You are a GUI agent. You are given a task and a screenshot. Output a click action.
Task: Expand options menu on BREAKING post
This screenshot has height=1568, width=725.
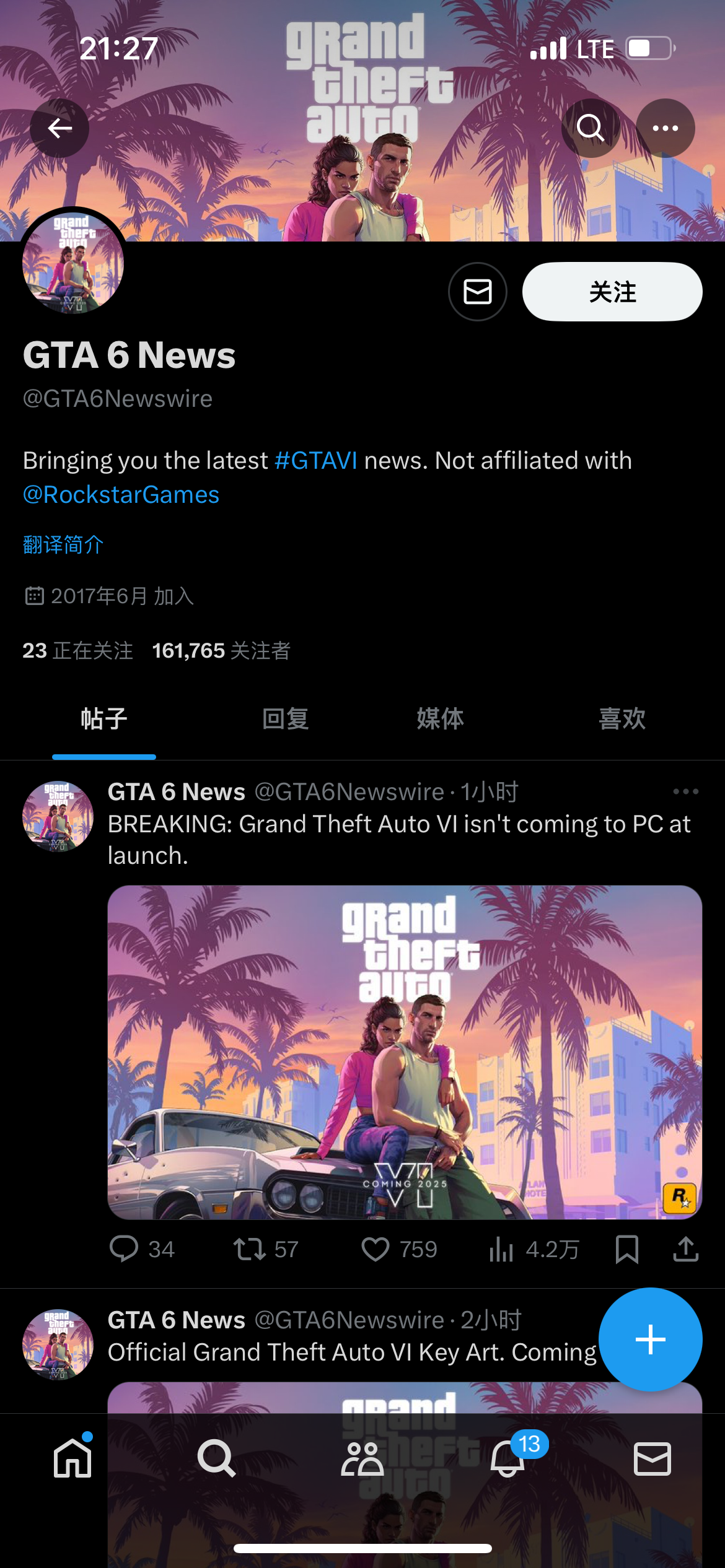click(x=686, y=791)
